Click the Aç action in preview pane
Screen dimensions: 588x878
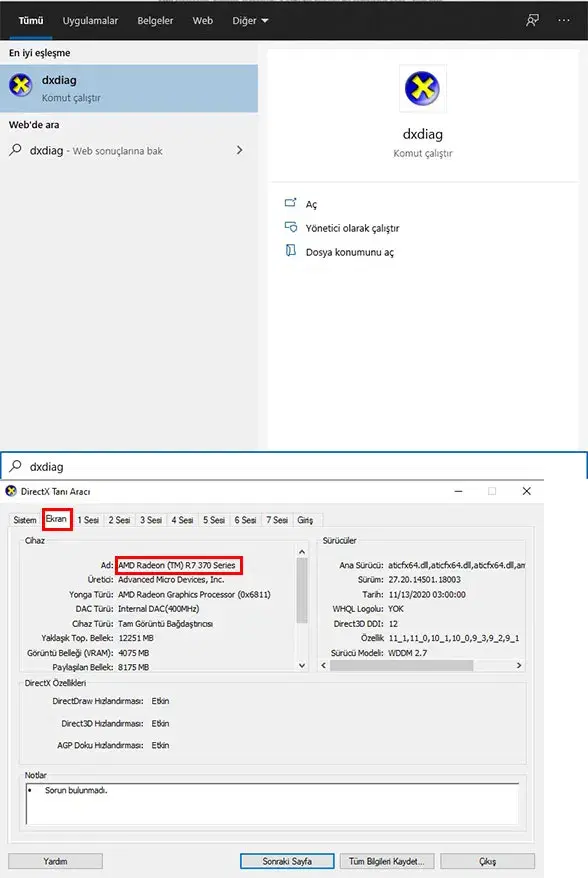pos(311,204)
